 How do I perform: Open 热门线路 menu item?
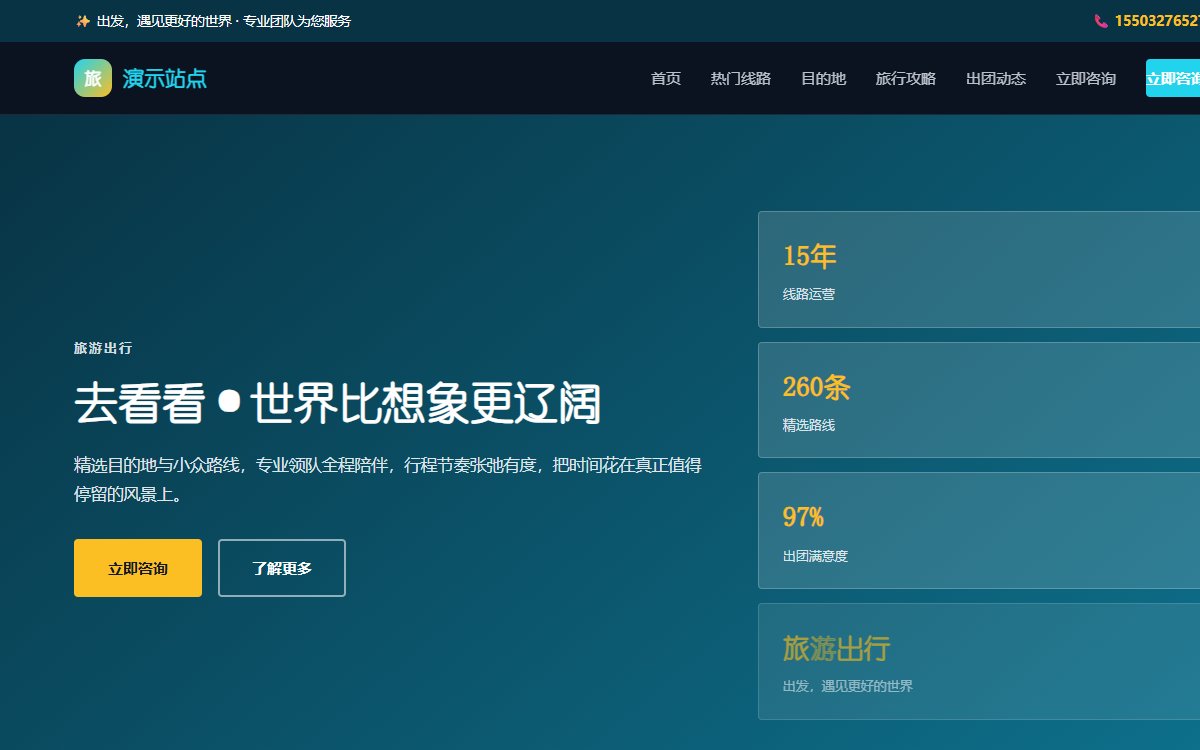click(x=741, y=78)
